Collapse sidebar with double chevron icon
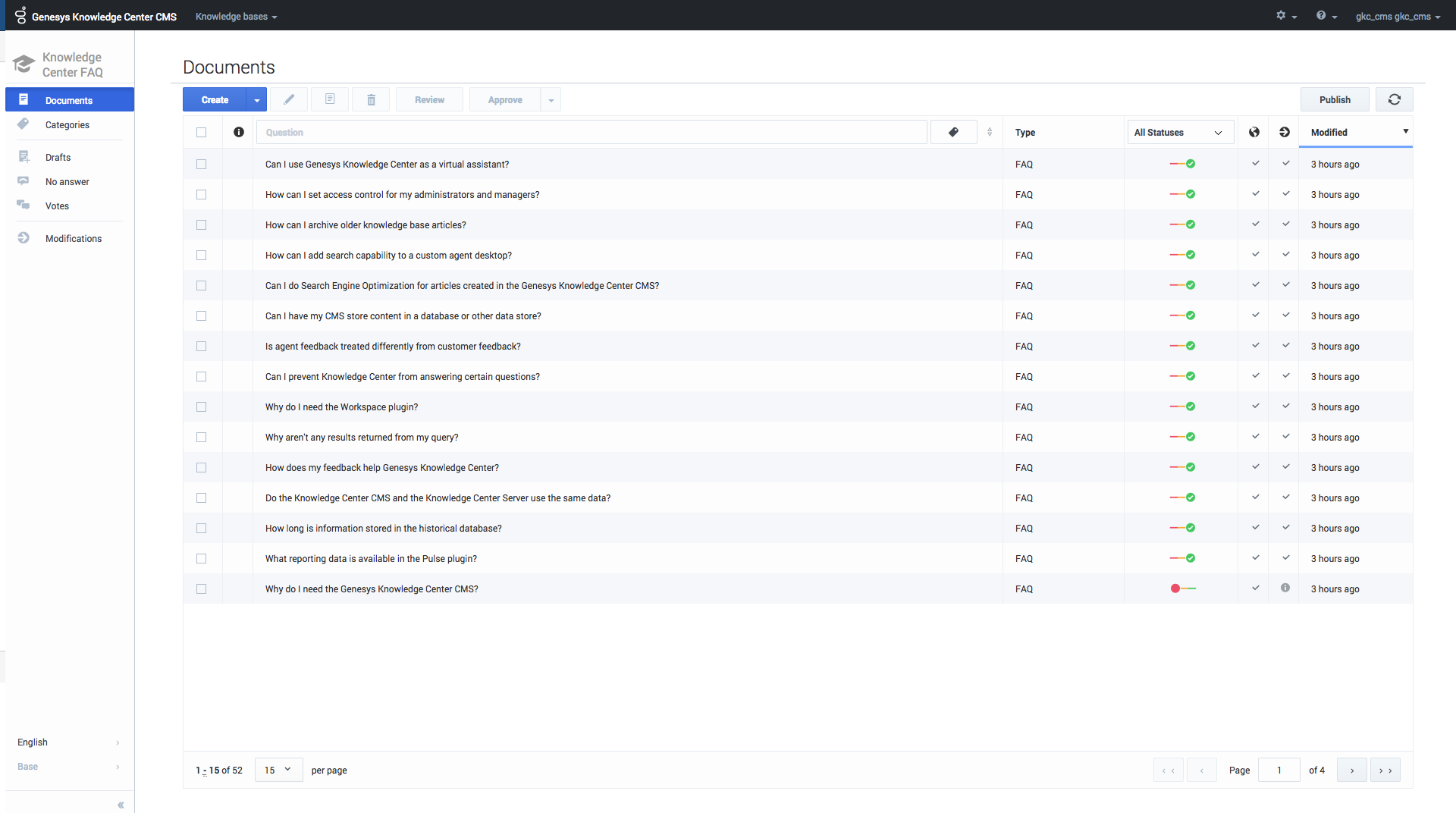Viewport: 1456px width, 813px height. tap(121, 805)
